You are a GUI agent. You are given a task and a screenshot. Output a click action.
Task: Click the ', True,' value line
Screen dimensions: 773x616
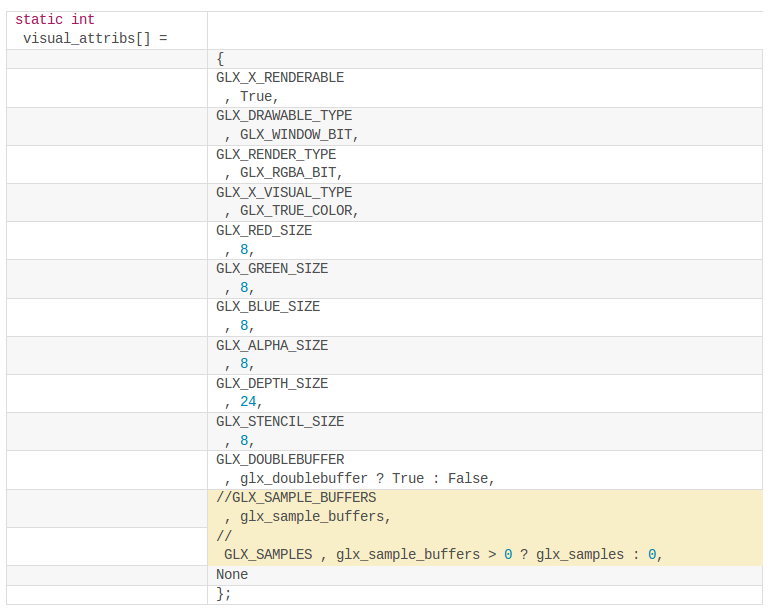click(x=251, y=97)
